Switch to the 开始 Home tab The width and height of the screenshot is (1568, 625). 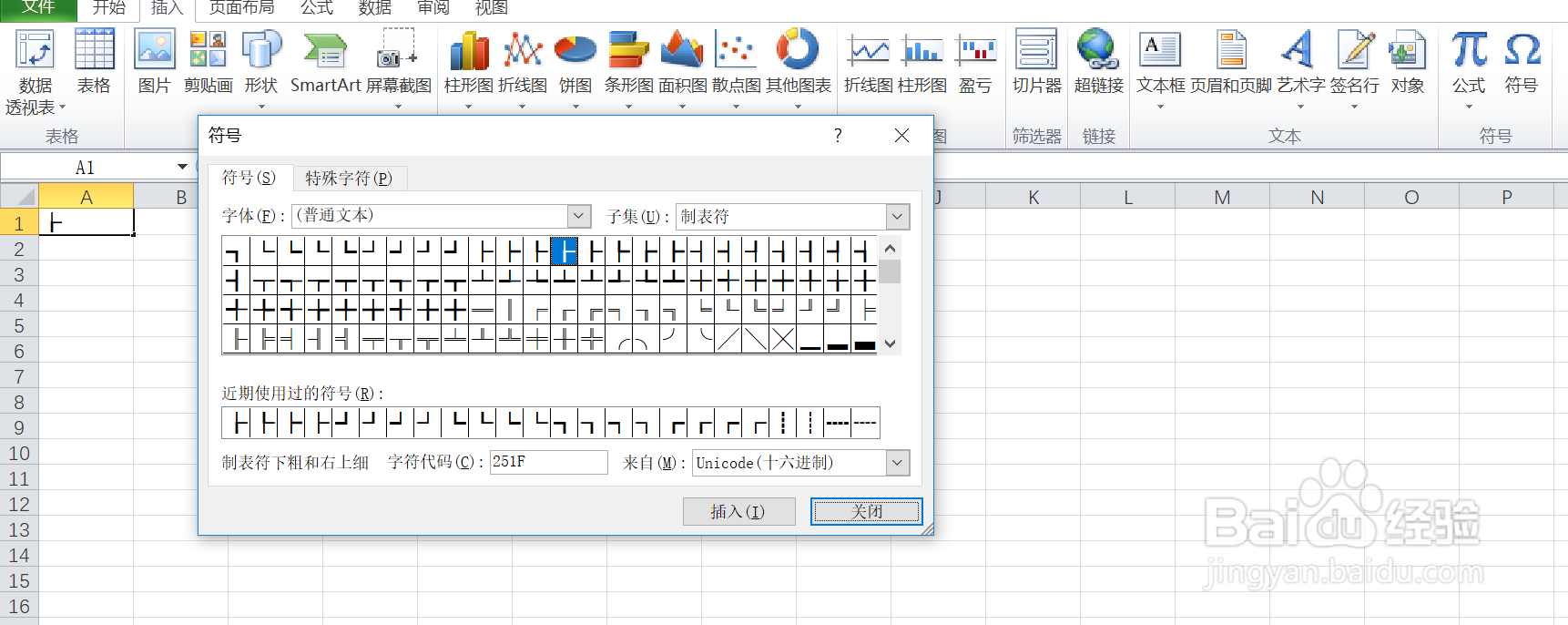(108, 8)
